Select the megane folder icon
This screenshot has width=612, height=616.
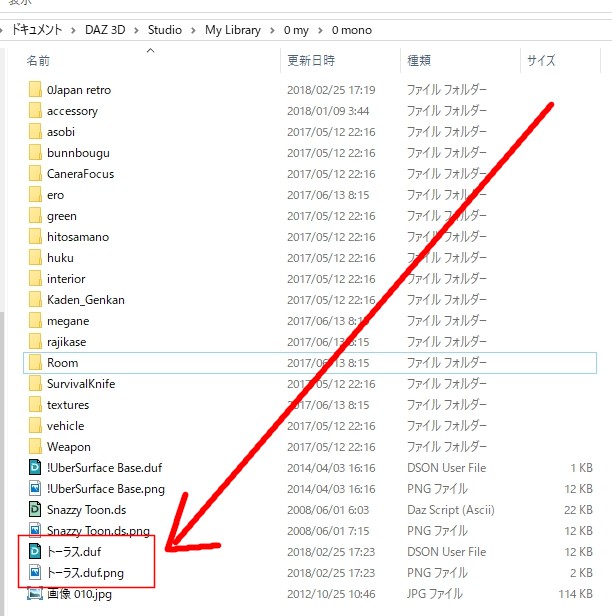click(35, 321)
